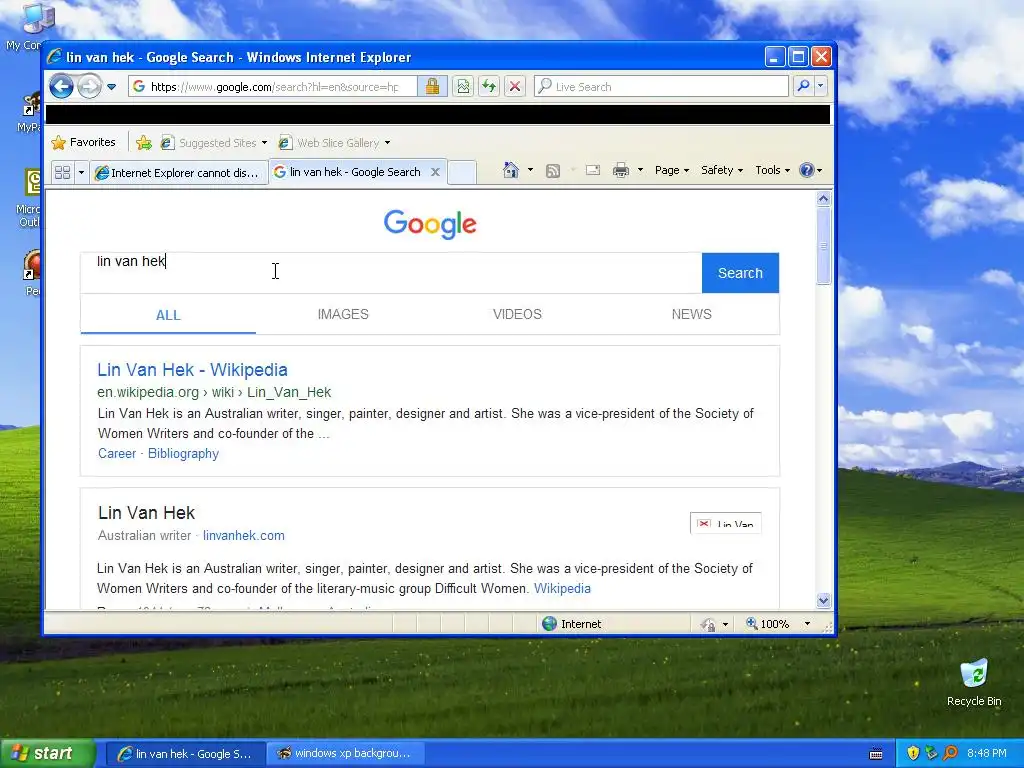Open the Favorites star button
This screenshot has width=1024, height=768.
(x=84, y=142)
